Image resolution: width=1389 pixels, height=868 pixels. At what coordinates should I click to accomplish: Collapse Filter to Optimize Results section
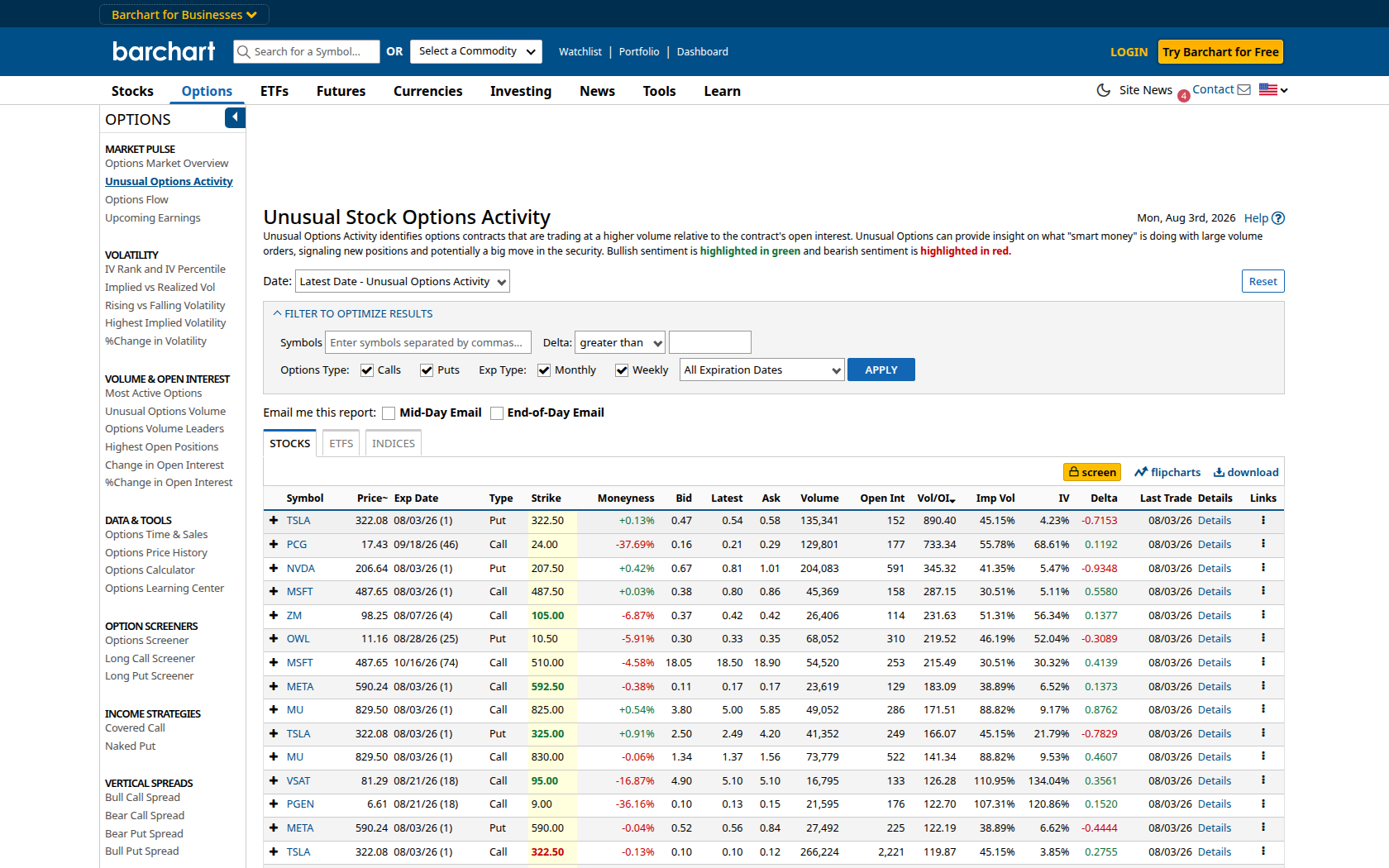[354, 314]
